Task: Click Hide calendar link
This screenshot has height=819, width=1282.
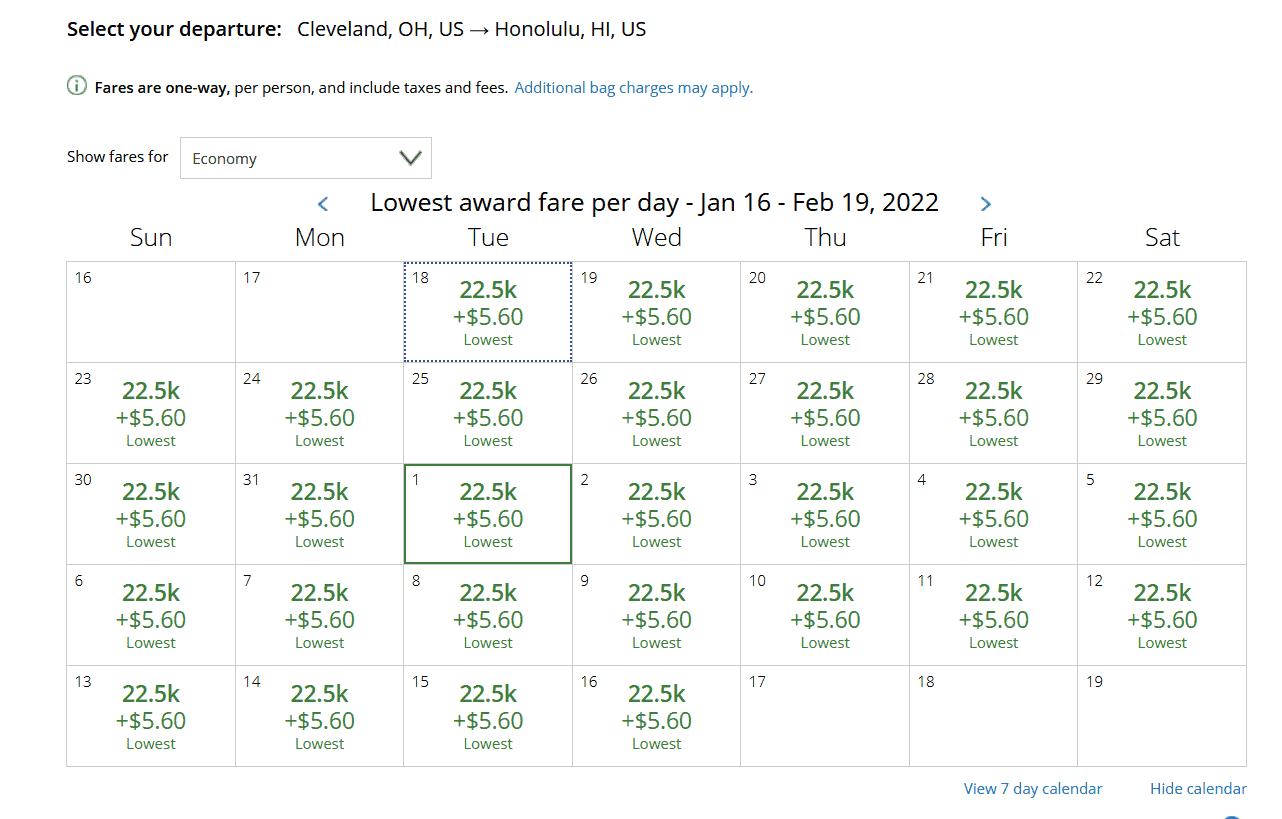Action: [1198, 789]
